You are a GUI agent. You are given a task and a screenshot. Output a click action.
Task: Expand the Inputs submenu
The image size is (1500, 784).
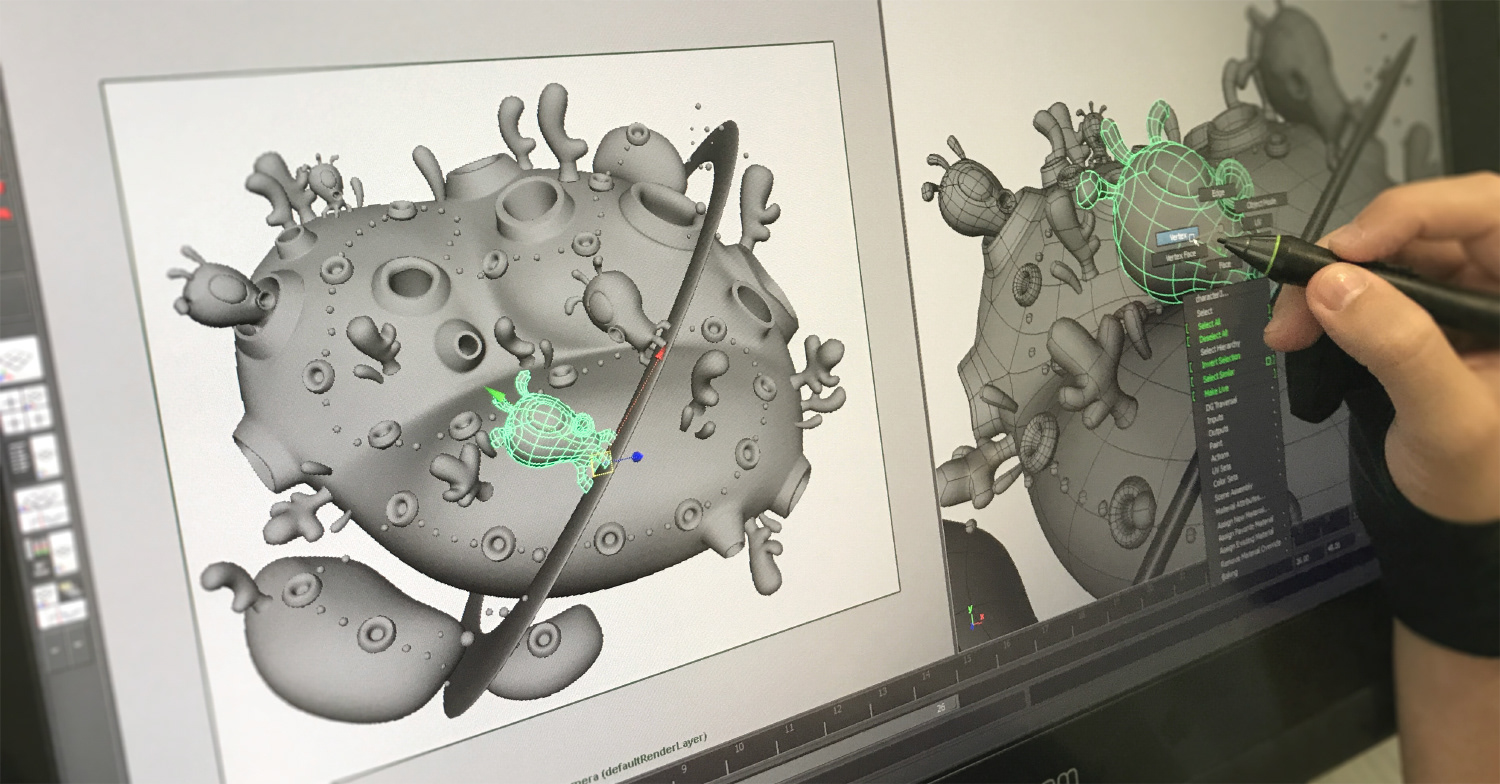point(1215,420)
